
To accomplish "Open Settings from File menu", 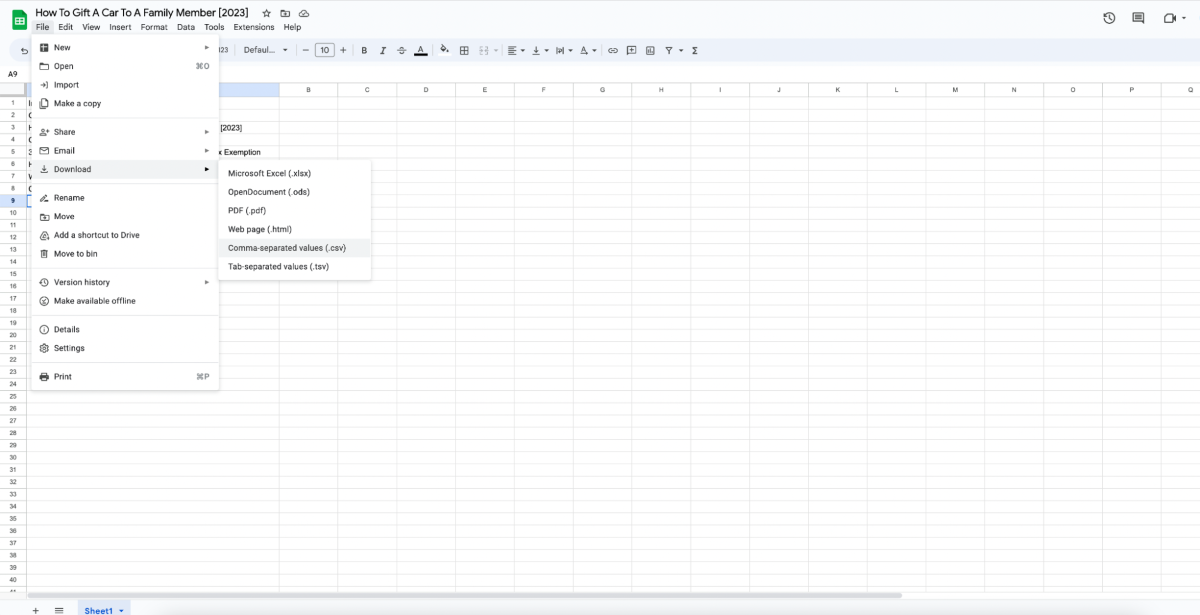I will tap(125, 348).
